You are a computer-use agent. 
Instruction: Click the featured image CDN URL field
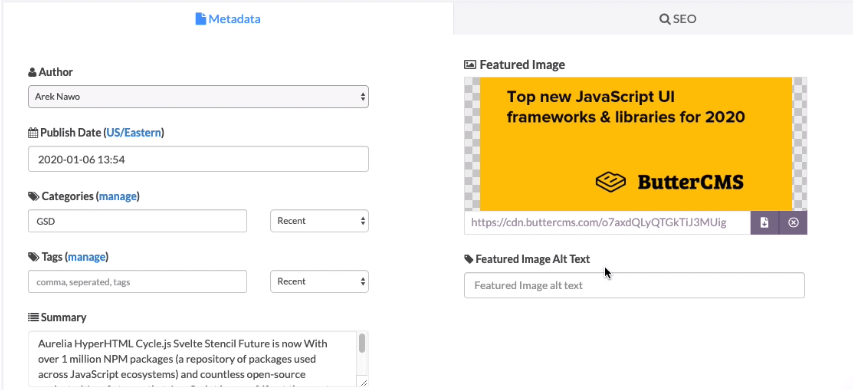(607, 222)
